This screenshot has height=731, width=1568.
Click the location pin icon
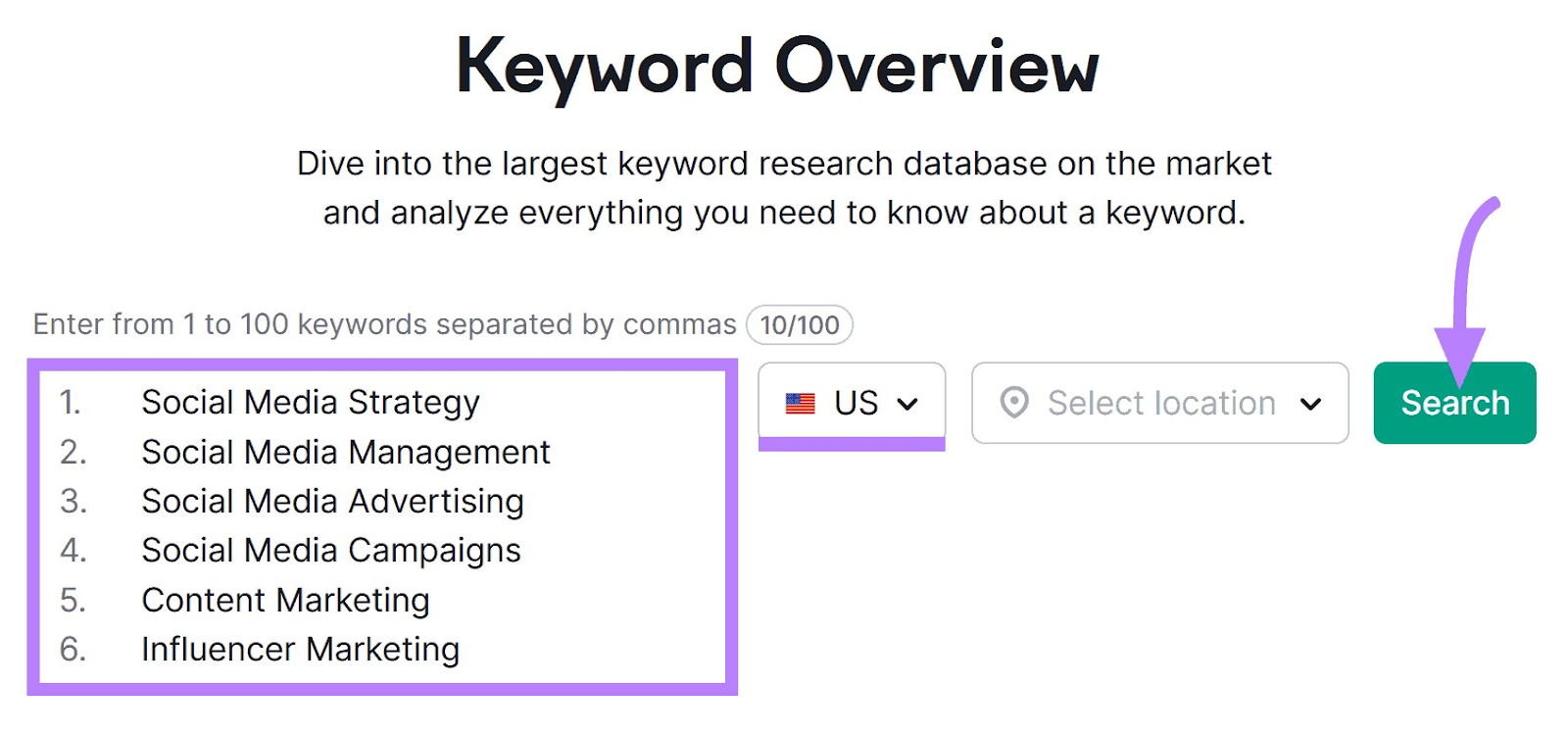1014,403
